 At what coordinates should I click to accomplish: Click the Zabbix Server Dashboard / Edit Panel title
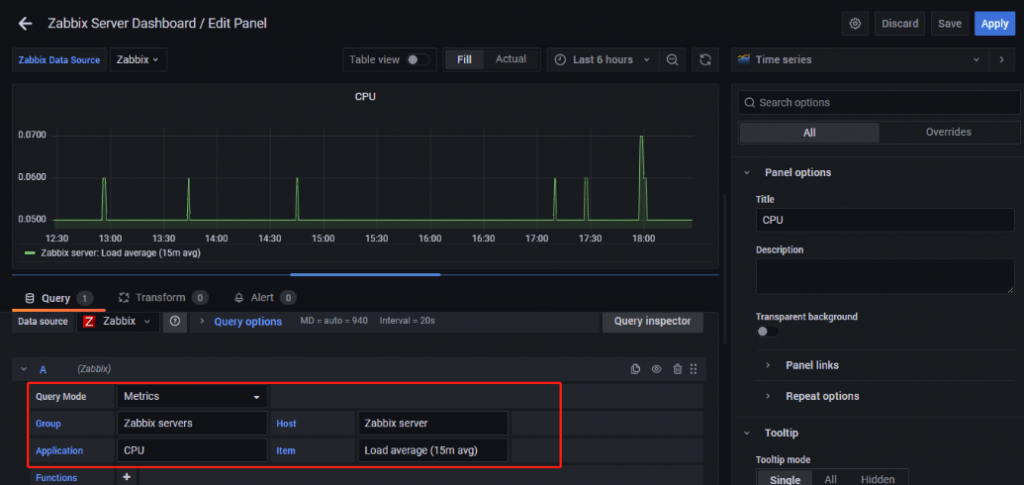pyautogui.click(x=157, y=23)
